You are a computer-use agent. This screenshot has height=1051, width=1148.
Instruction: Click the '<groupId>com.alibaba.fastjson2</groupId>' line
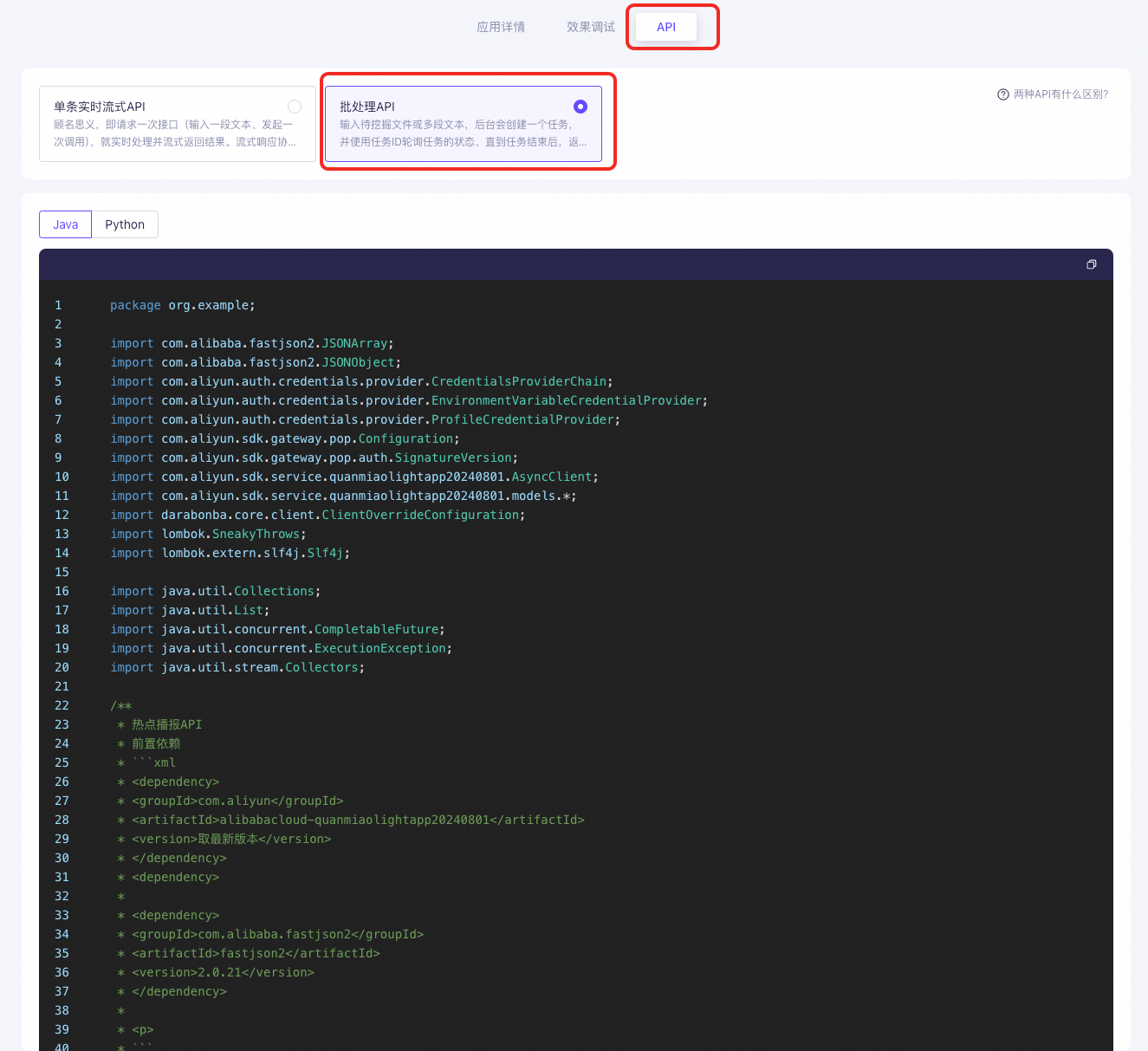(x=270, y=934)
